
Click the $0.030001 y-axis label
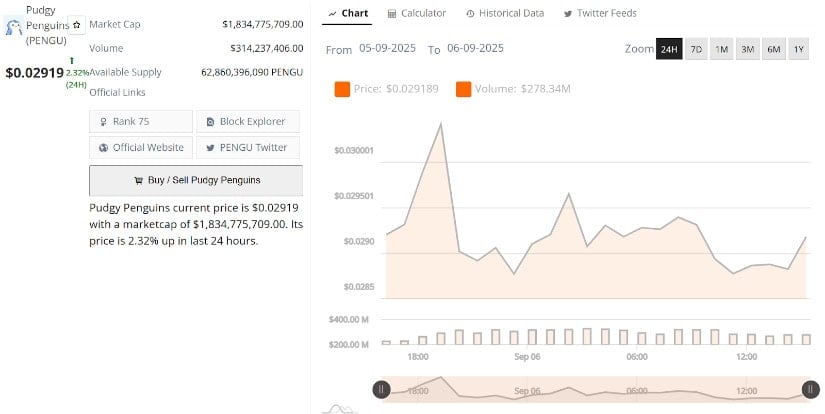[x=354, y=151]
